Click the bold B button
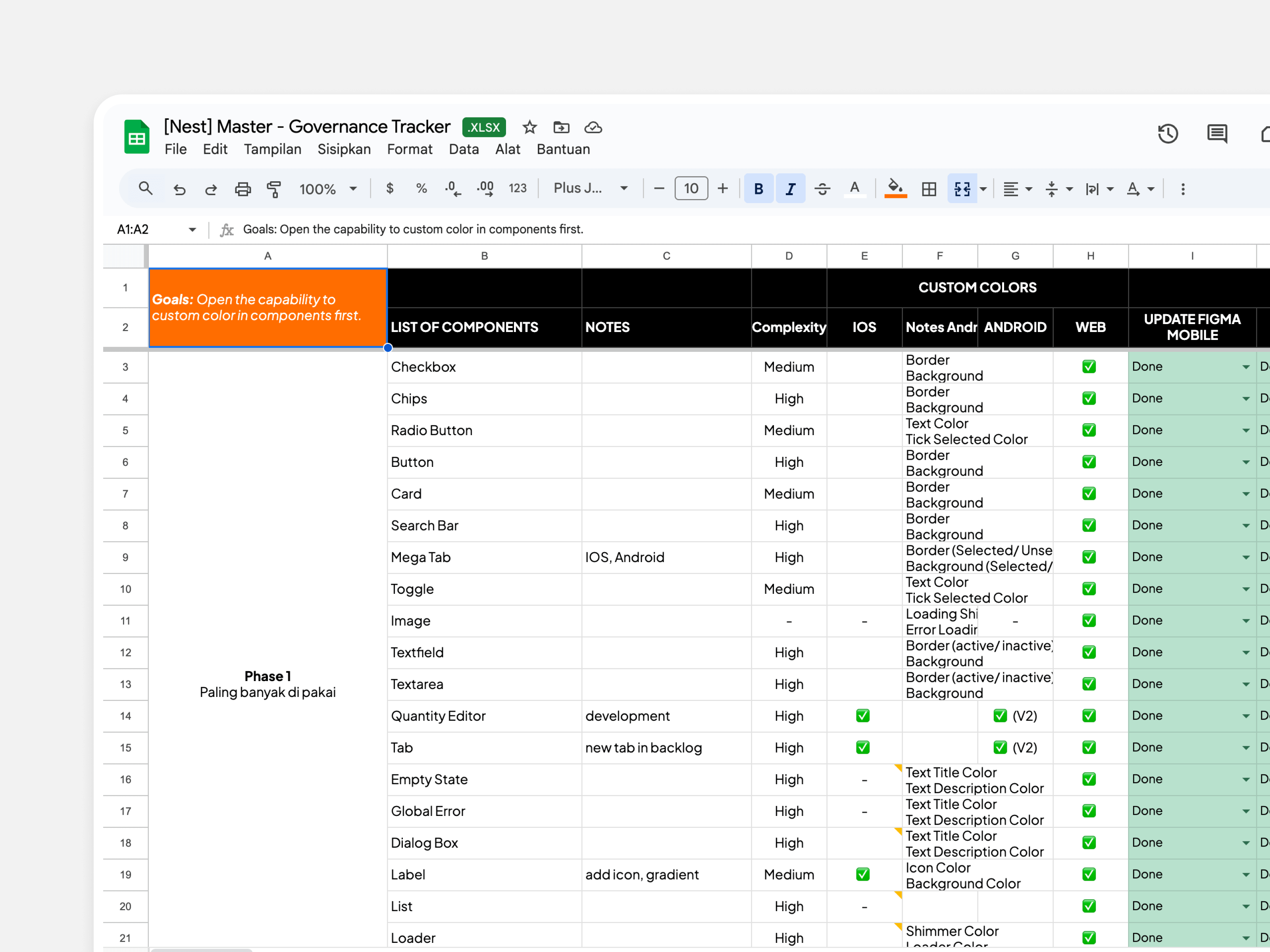 coord(758,189)
